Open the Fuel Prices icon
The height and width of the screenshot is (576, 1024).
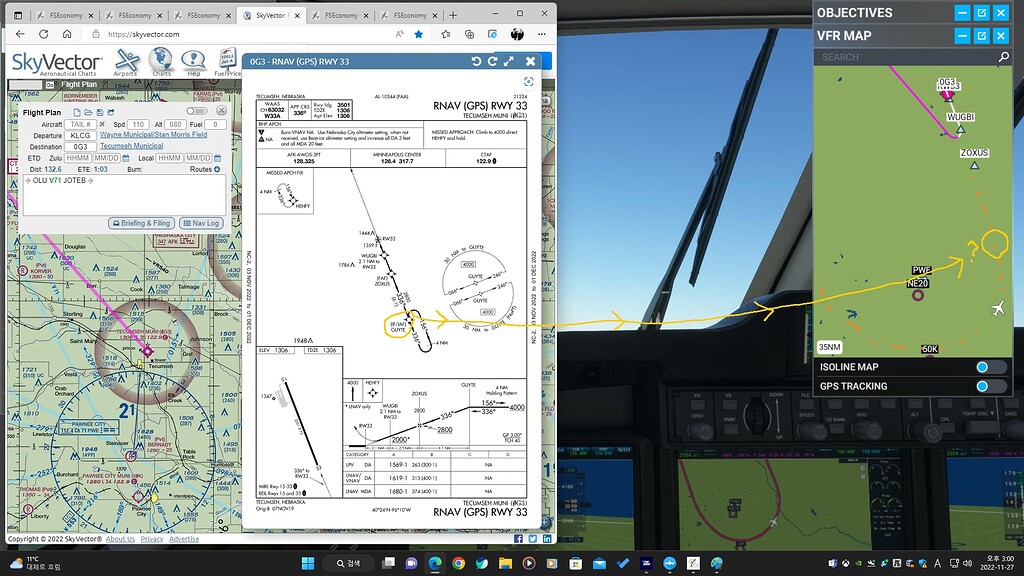227,62
